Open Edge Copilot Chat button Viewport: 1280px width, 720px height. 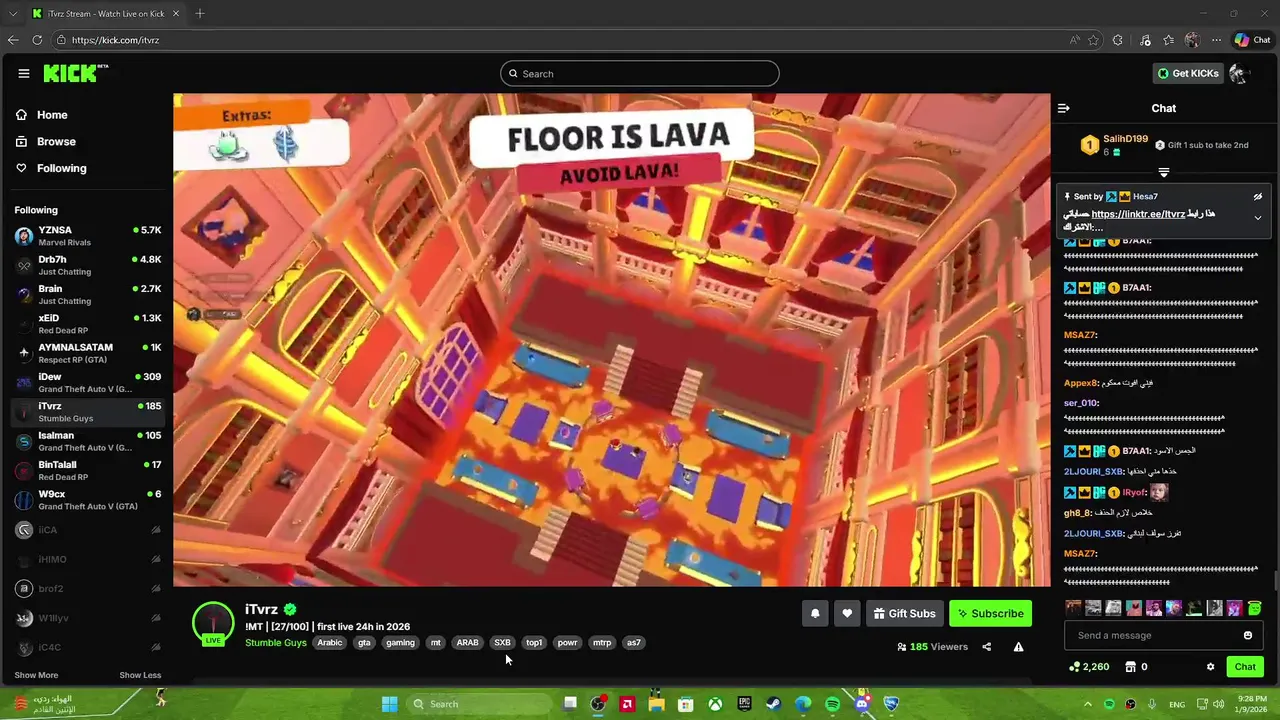tap(1252, 40)
